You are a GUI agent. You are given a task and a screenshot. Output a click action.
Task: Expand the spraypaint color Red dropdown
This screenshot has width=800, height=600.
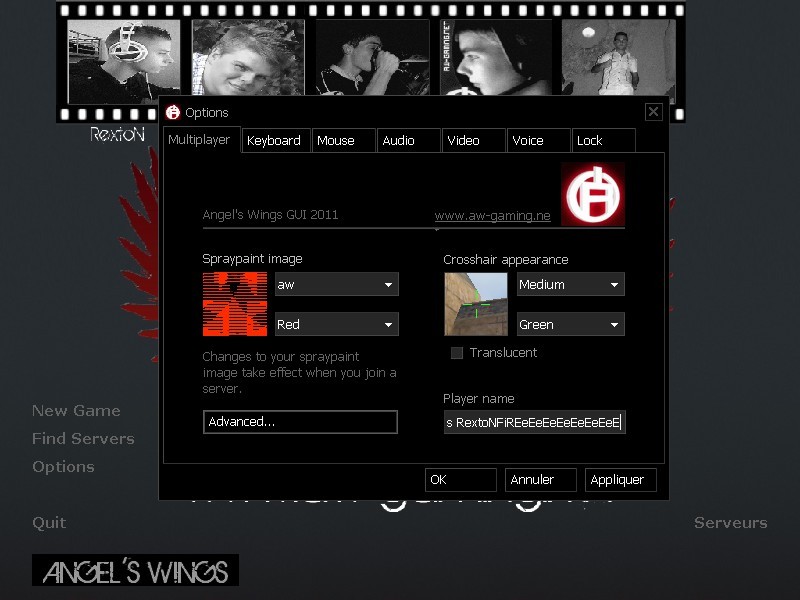pos(336,325)
